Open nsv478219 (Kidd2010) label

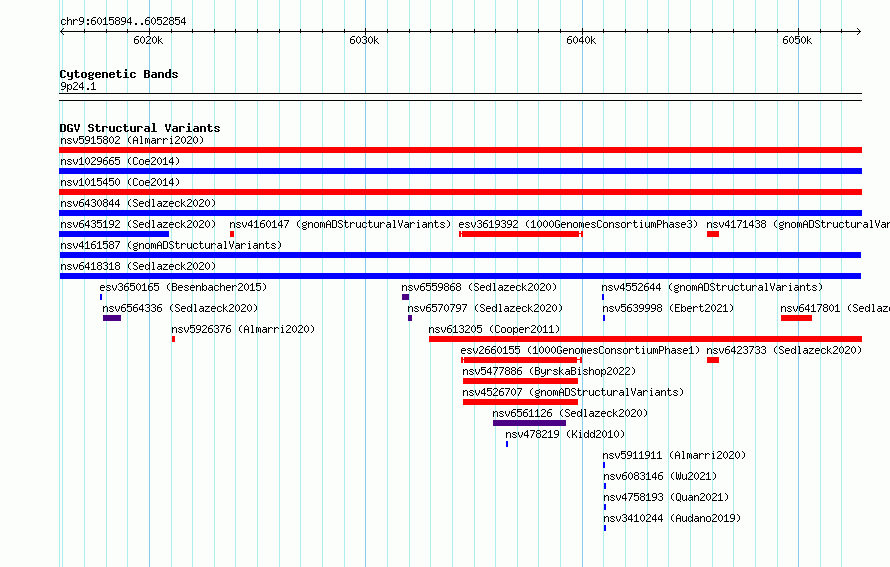click(x=565, y=434)
